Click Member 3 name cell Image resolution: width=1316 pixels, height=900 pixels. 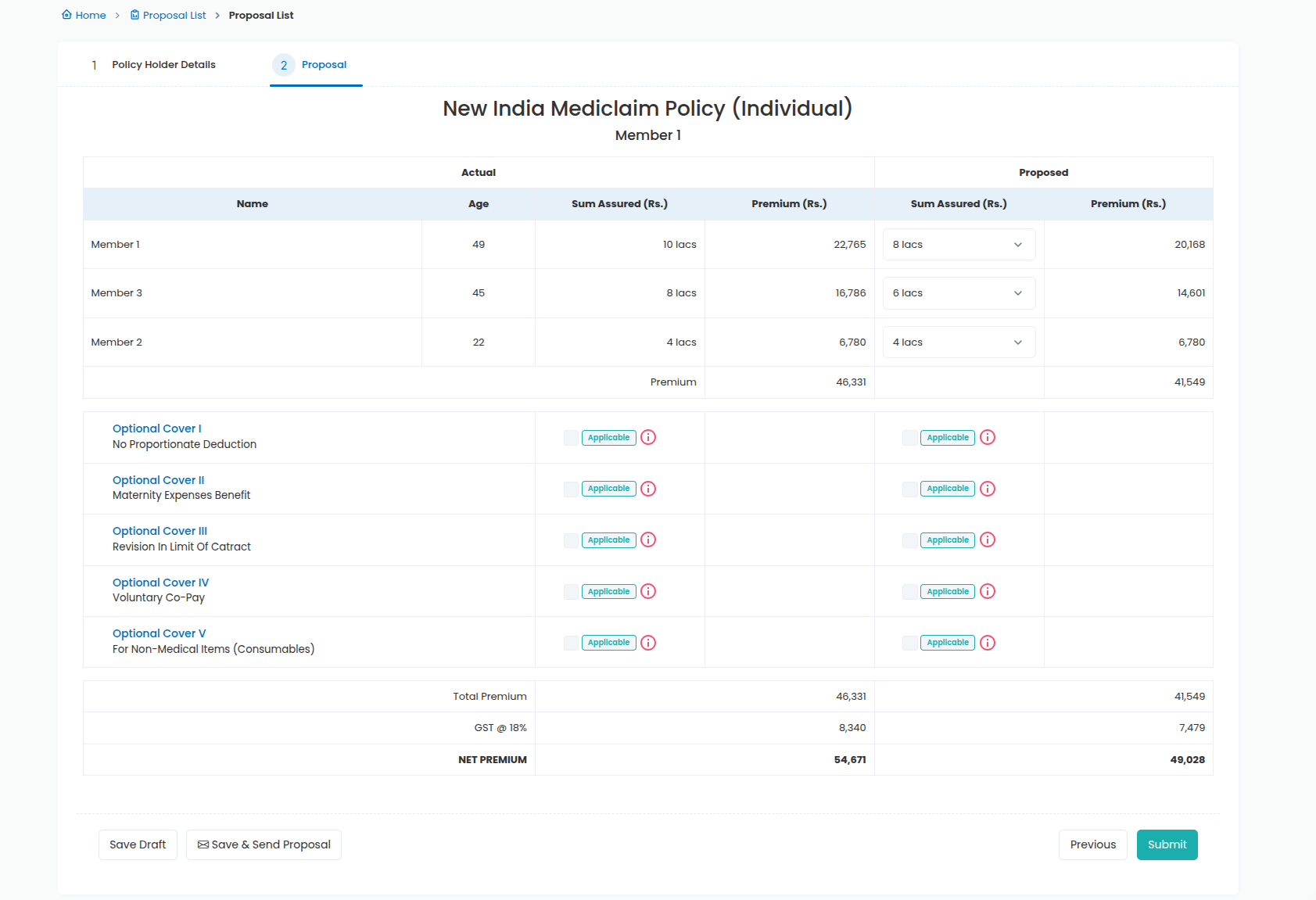pos(253,293)
